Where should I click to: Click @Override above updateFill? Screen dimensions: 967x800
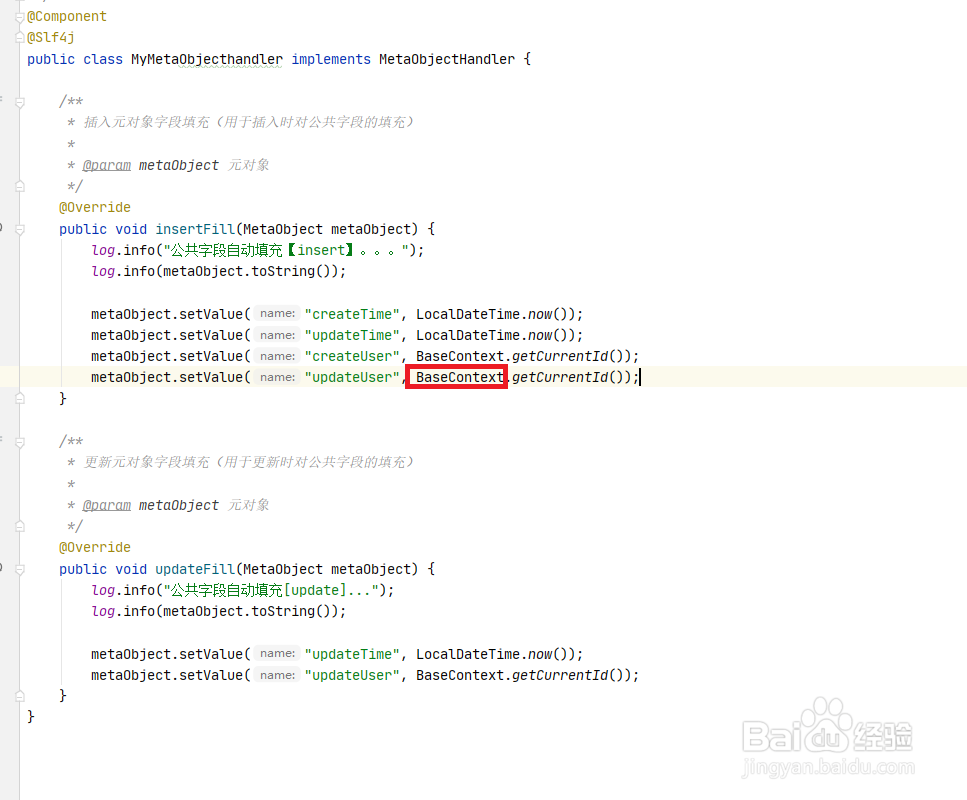(95, 548)
